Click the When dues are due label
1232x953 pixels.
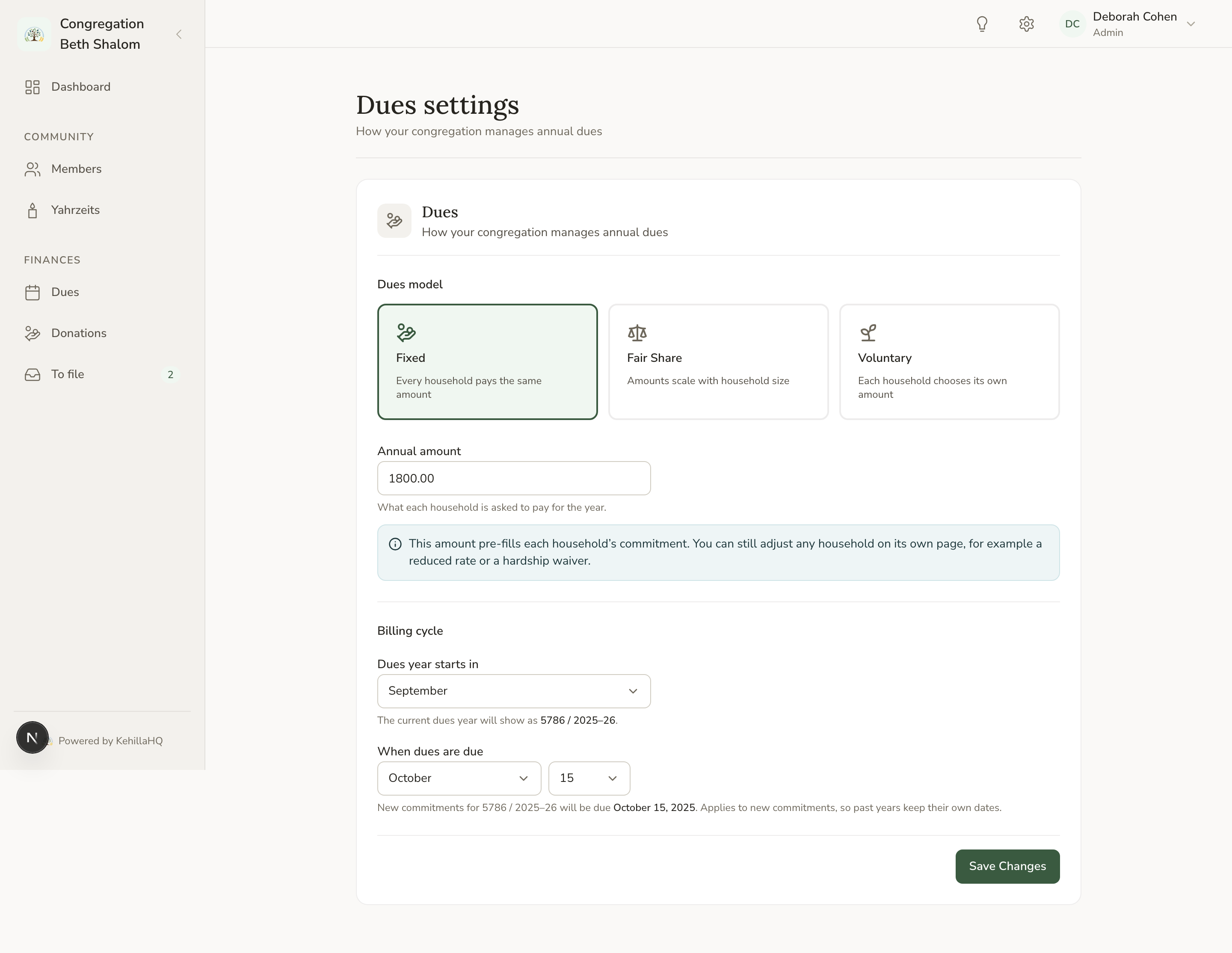click(430, 752)
